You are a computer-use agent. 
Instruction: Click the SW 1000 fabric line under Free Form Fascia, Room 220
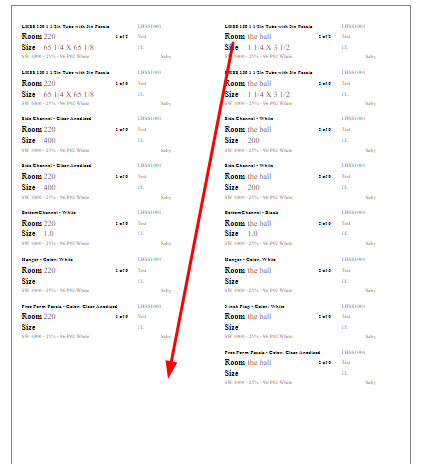[x=55, y=336]
